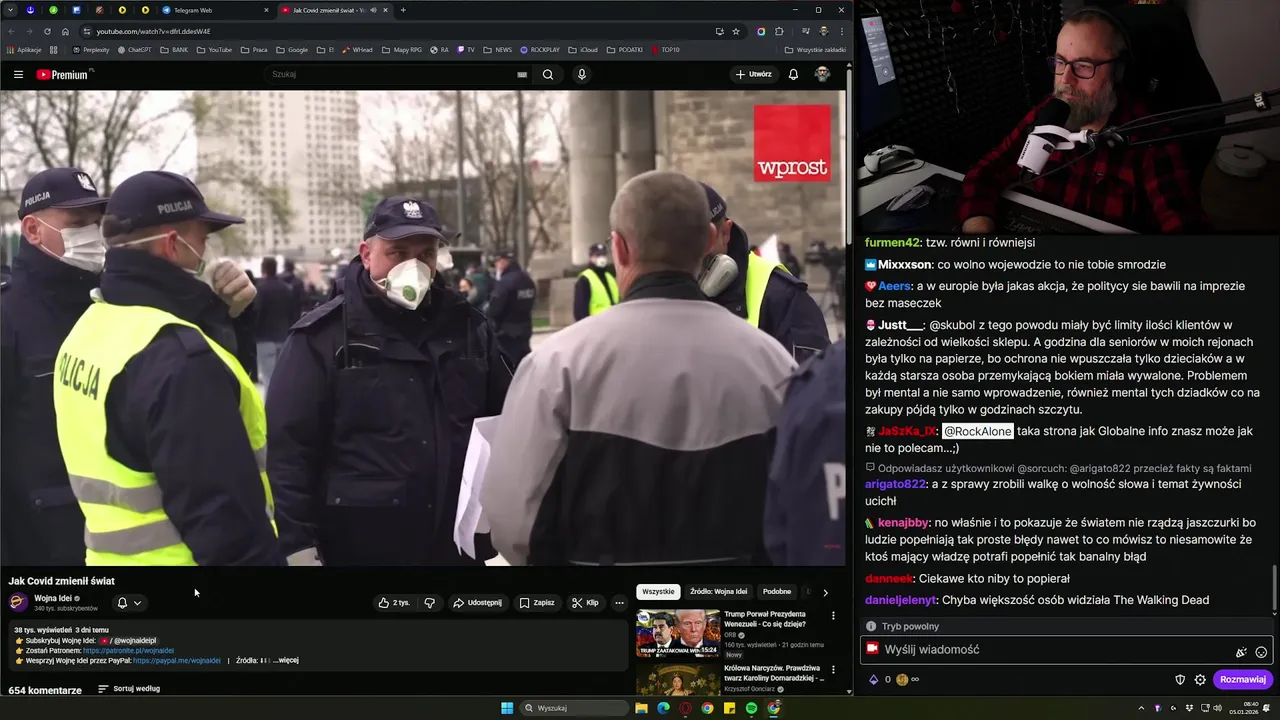Screen dimensions: 1280x720
Task: Go to the YouTube Premium home logo
Action: point(63,74)
